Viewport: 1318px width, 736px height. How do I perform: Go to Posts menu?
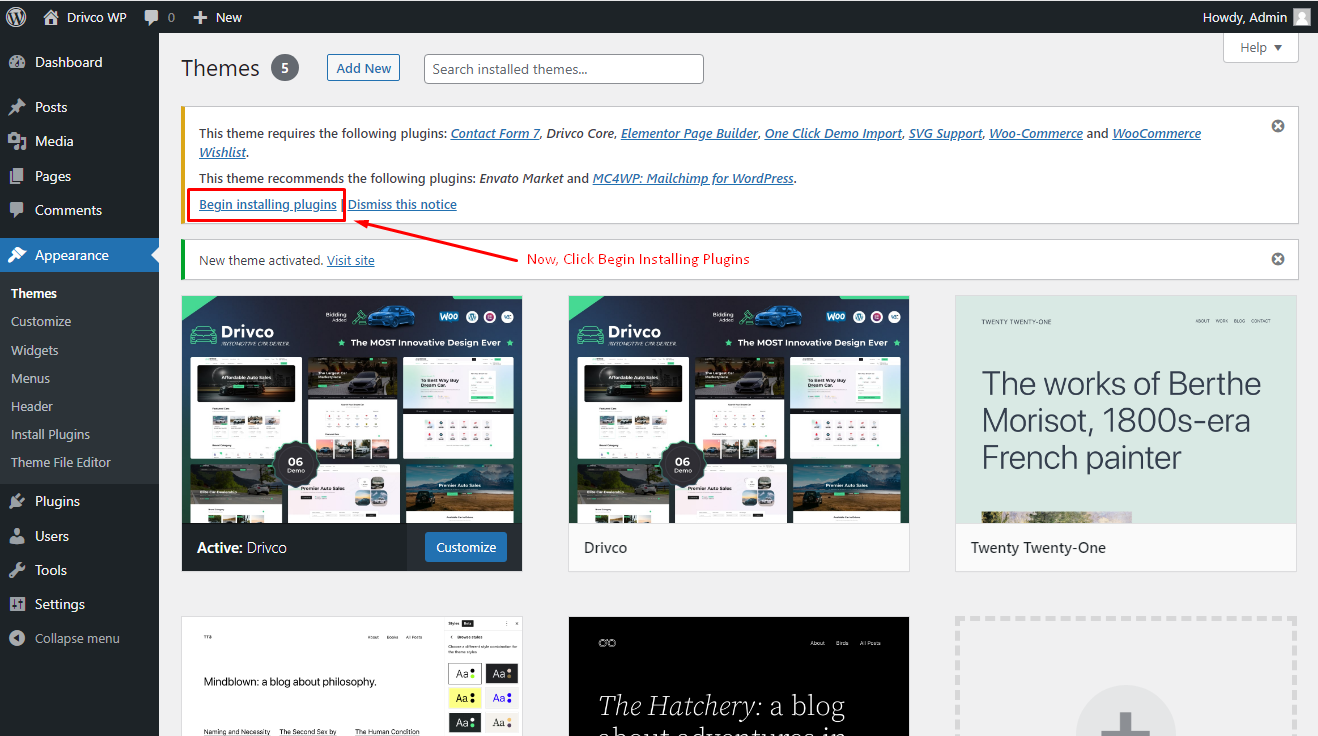(79, 107)
